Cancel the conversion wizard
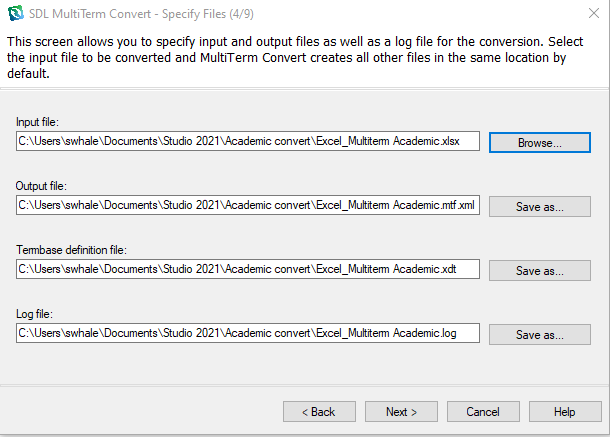Image resolution: width=610 pixels, height=437 pixels. [x=483, y=411]
